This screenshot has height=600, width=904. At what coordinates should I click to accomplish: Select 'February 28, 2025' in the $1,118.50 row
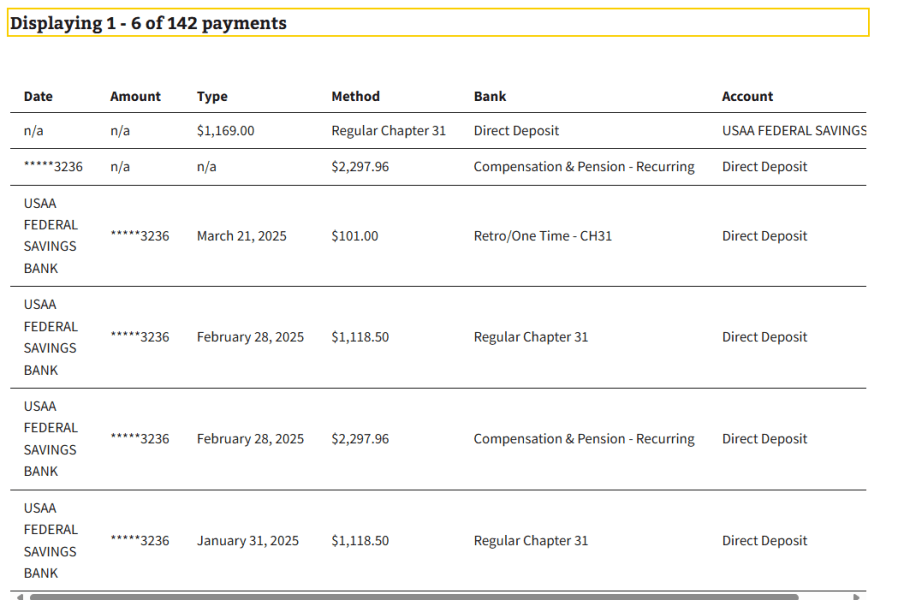click(250, 337)
